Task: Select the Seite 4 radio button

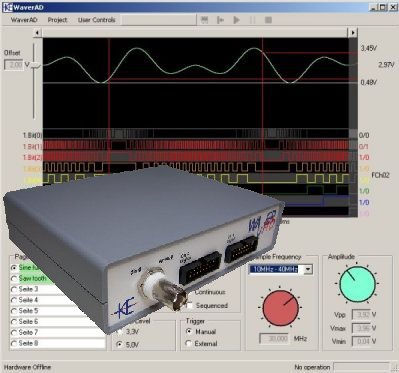Action: point(14,300)
